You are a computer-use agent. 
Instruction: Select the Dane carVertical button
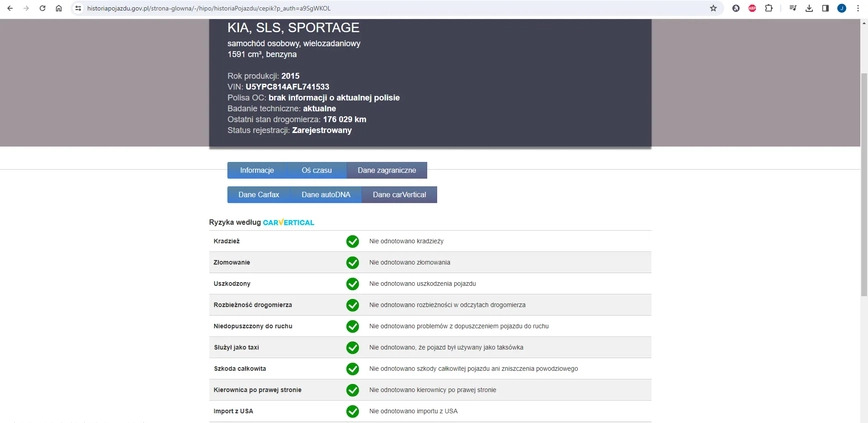coord(399,194)
